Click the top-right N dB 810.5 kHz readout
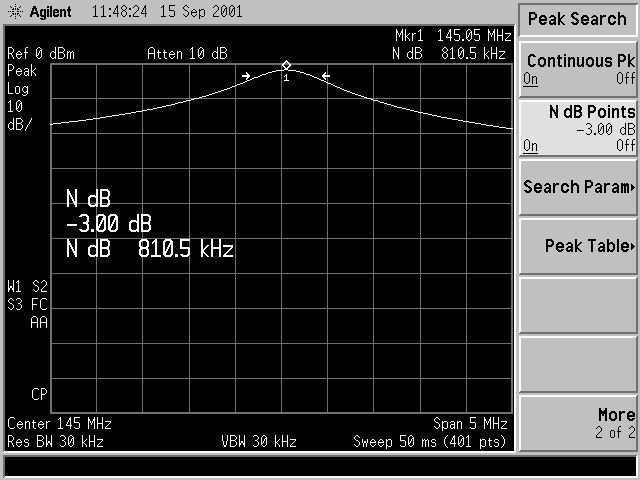The width and height of the screenshot is (640, 480). click(449, 54)
